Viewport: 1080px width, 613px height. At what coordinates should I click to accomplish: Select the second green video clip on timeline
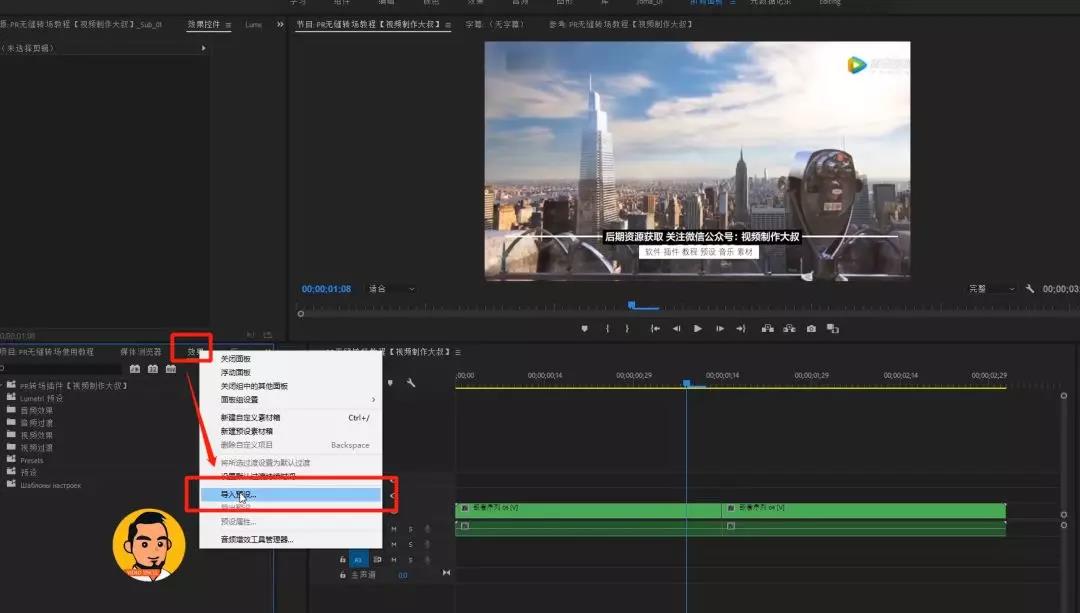(864, 510)
